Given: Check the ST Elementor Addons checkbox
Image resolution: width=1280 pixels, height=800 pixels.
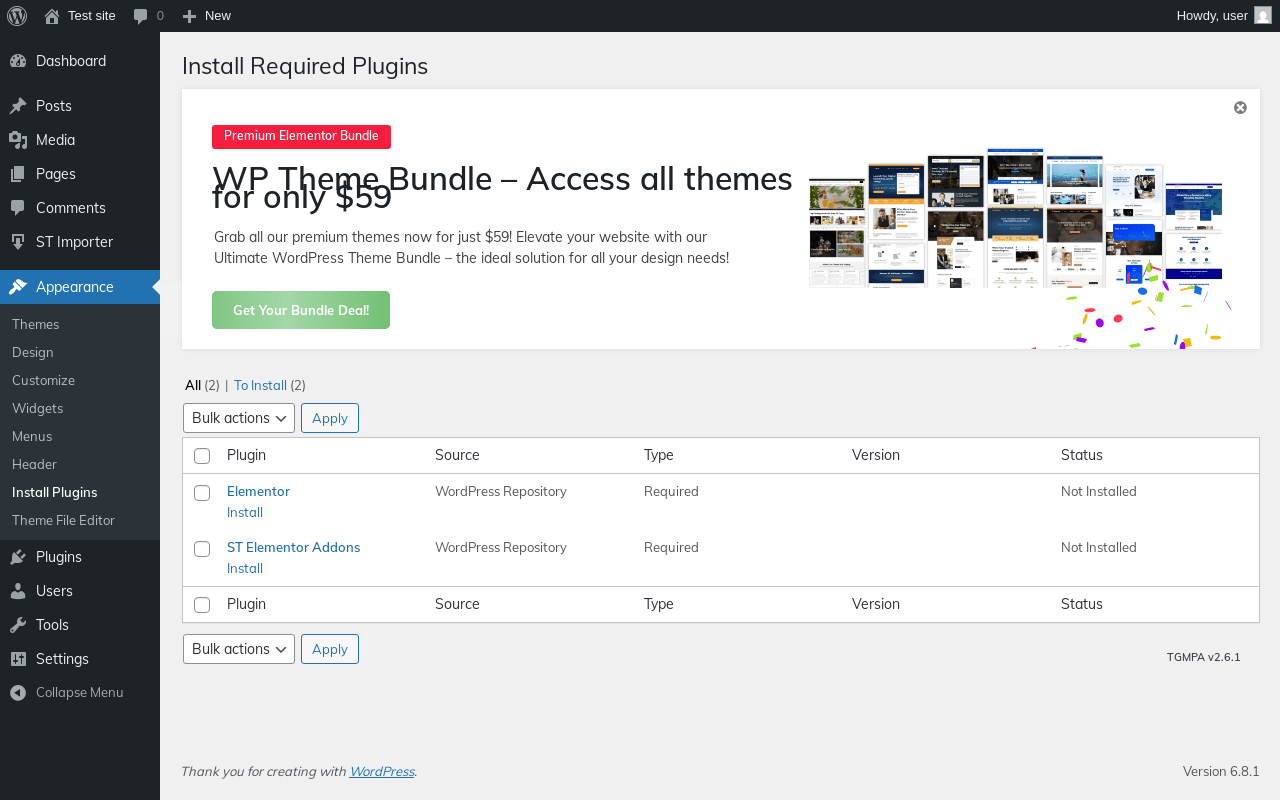Looking at the screenshot, I should click(202, 549).
